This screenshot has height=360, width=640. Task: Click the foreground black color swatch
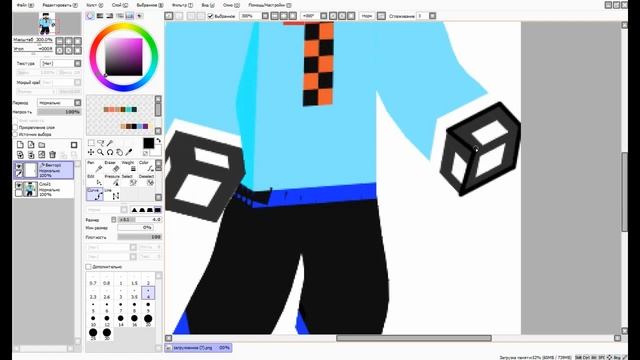pyautogui.click(x=149, y=143)
